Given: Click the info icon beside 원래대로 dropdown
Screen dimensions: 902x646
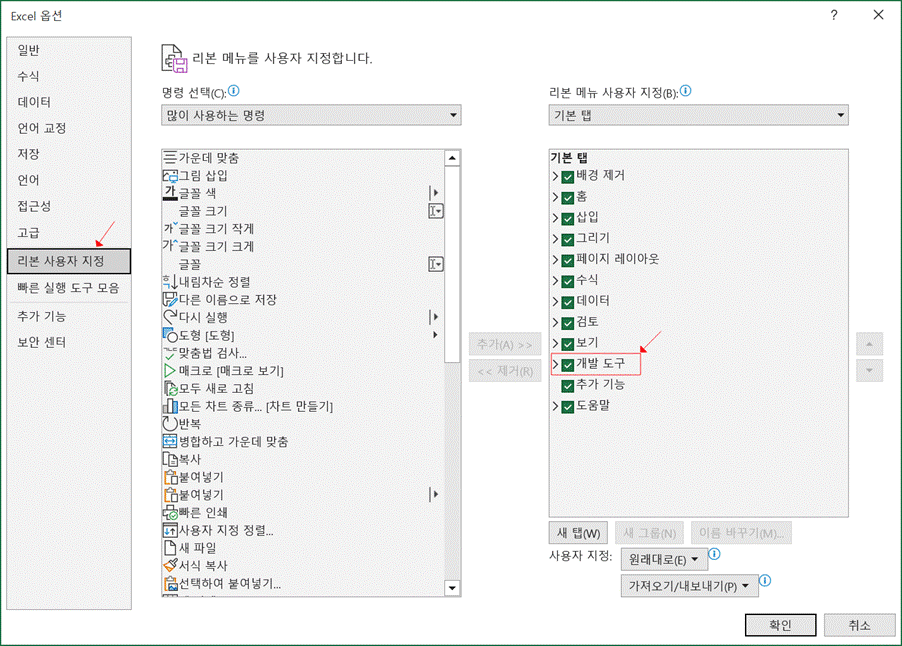Looking at the screenshot, I should point(714,554).
